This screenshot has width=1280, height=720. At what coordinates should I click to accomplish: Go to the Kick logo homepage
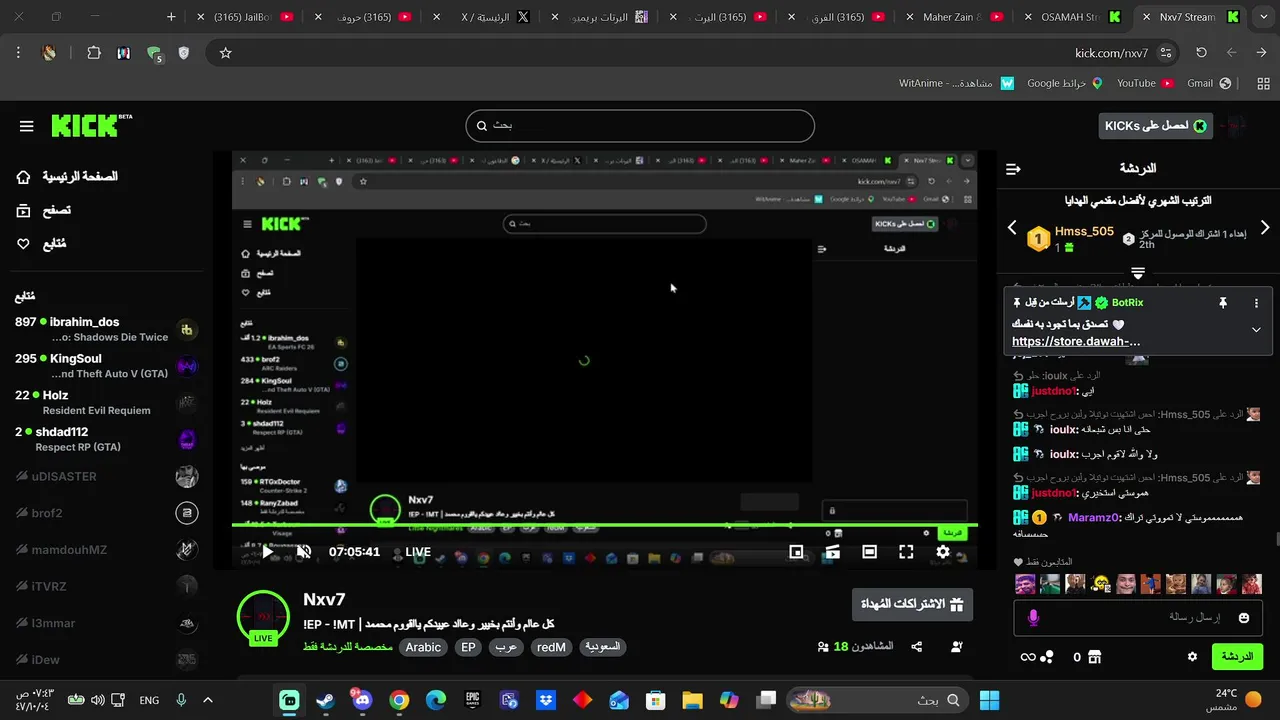[91, 125]
